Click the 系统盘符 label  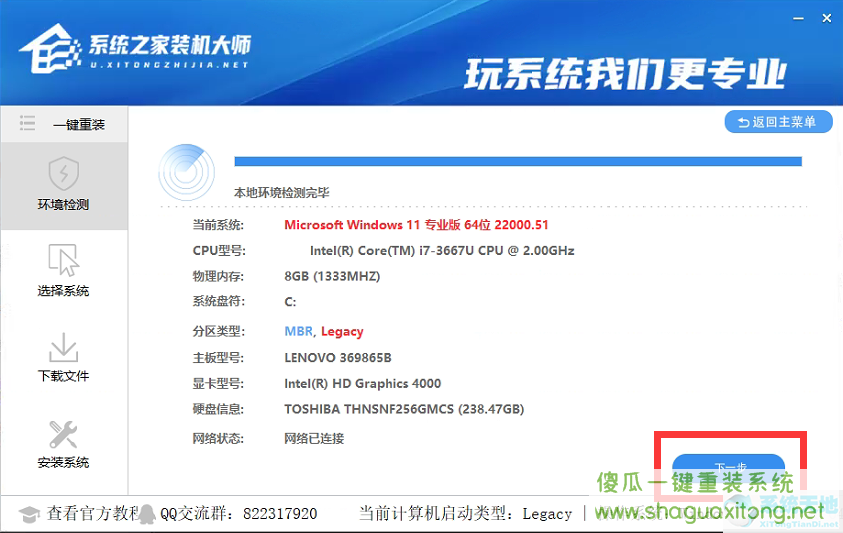[218, 302]
